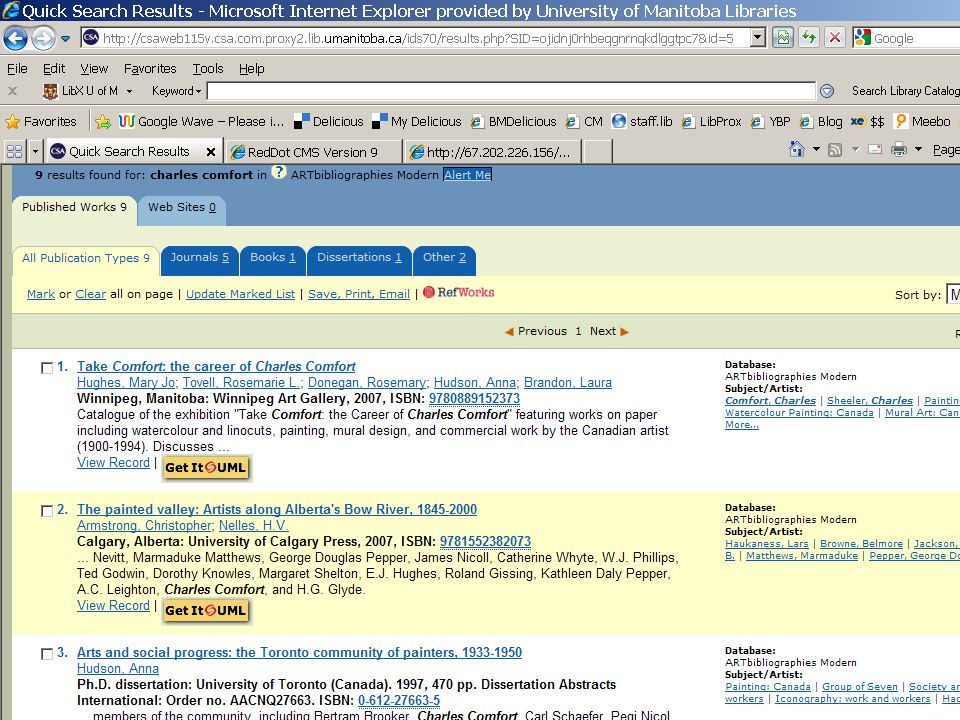This screenshot has height=720, width=960.
Task: Open the Favorites star button
Action: click(41, 121)
